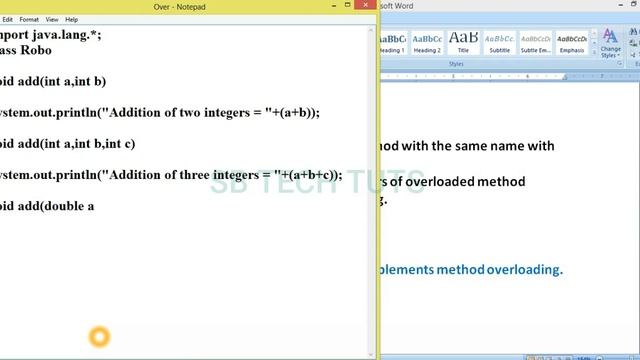Viewport: 640px width, 360px height.
Task: Apply the Heading 2 style in Word
Action: pyautogui.click(x=427, y=43)
